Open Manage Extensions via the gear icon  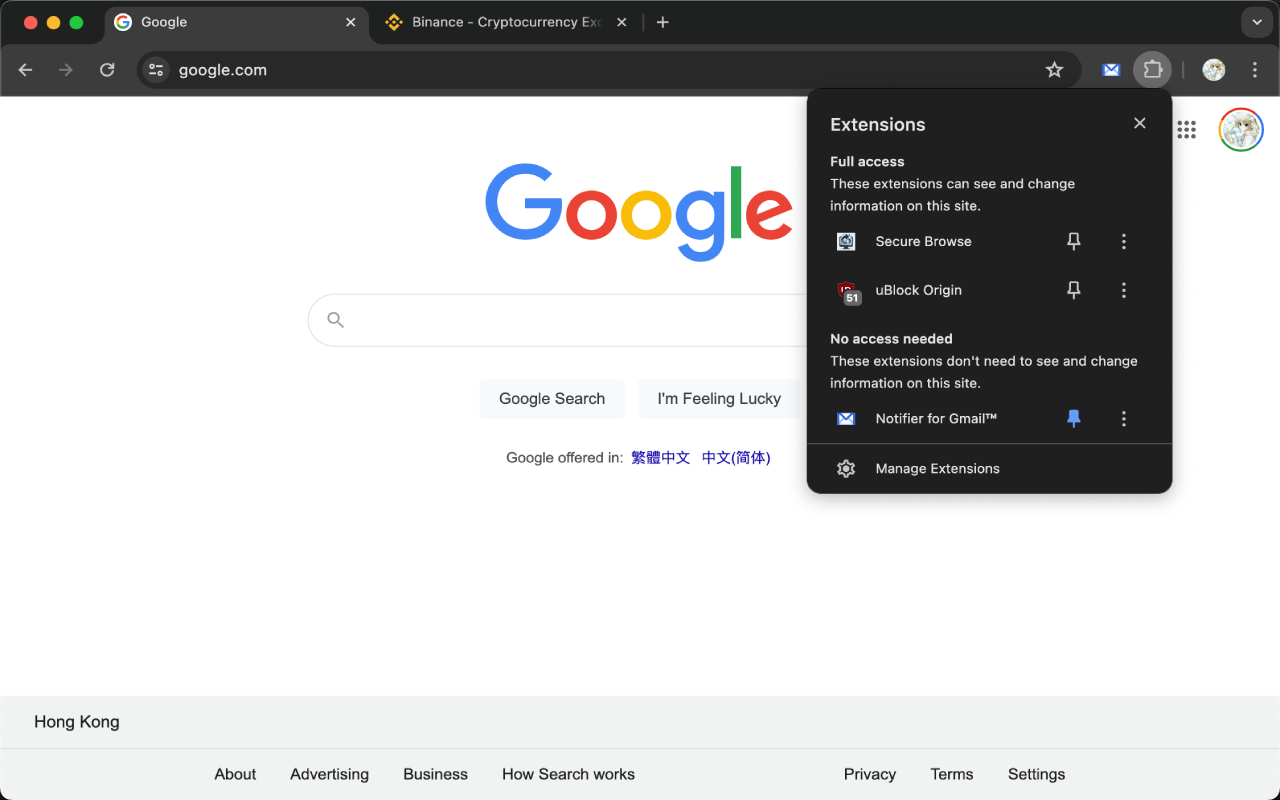[x=846, y=468]
